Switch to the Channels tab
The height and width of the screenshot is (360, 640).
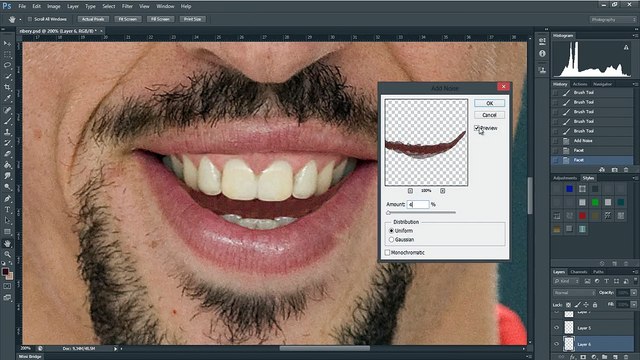pos(578,272)
